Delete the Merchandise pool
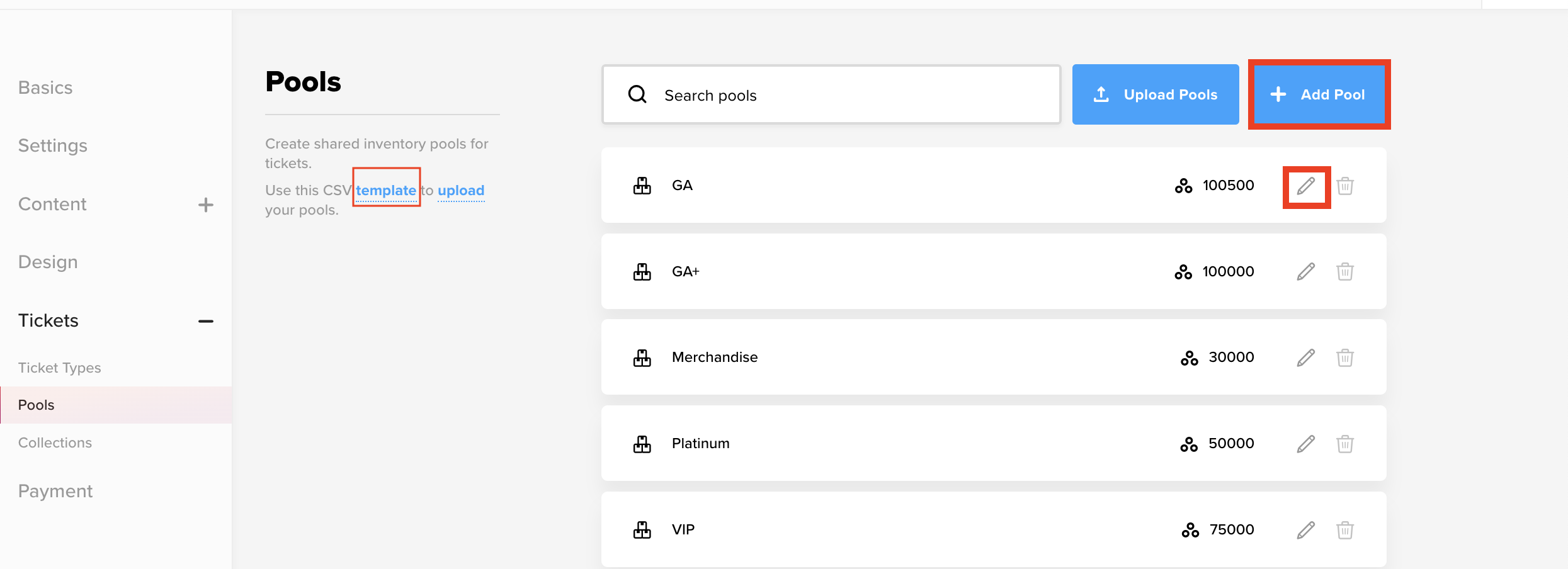 point(1345,358)
